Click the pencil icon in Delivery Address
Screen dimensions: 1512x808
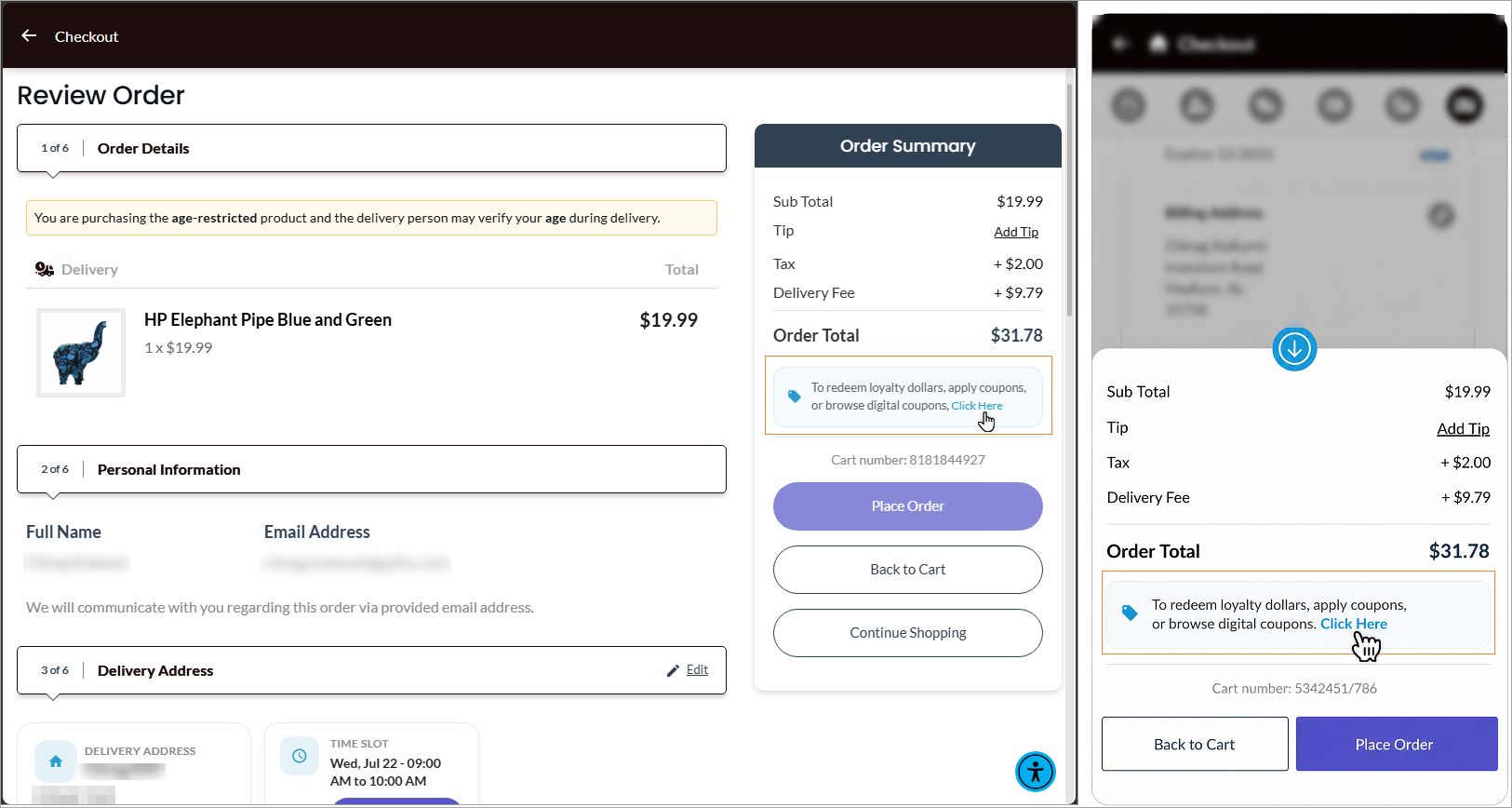click(x=673, y=670)
